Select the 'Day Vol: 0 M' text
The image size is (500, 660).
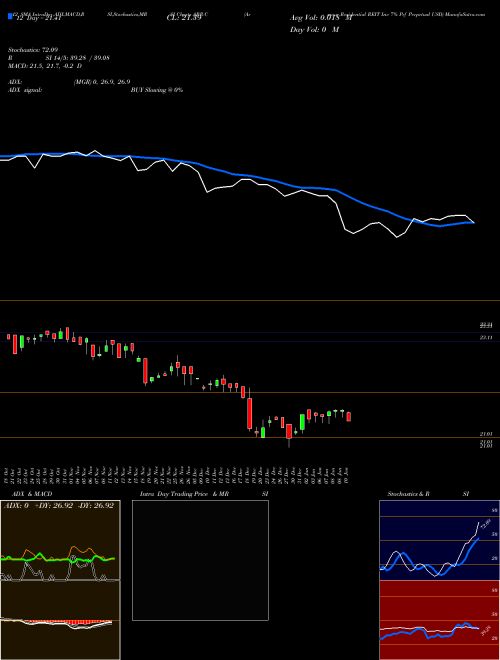pos(314,30)
